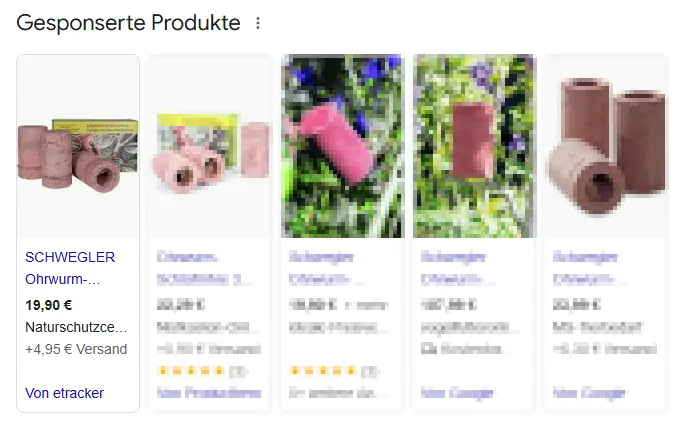Image resolution: width=687 pixels, height=428 pixels.
Task: Open the blurred bottom link on the fourth card
Action: 457,393
